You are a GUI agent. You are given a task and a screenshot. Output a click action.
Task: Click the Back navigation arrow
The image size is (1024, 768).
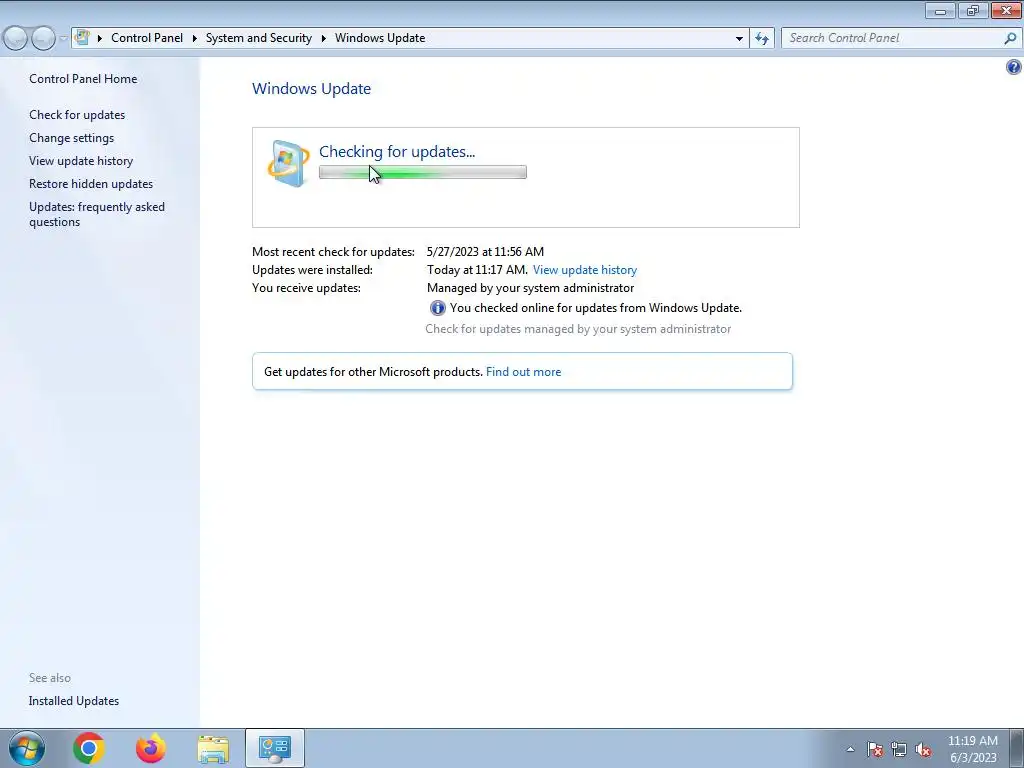click(16, 39)
